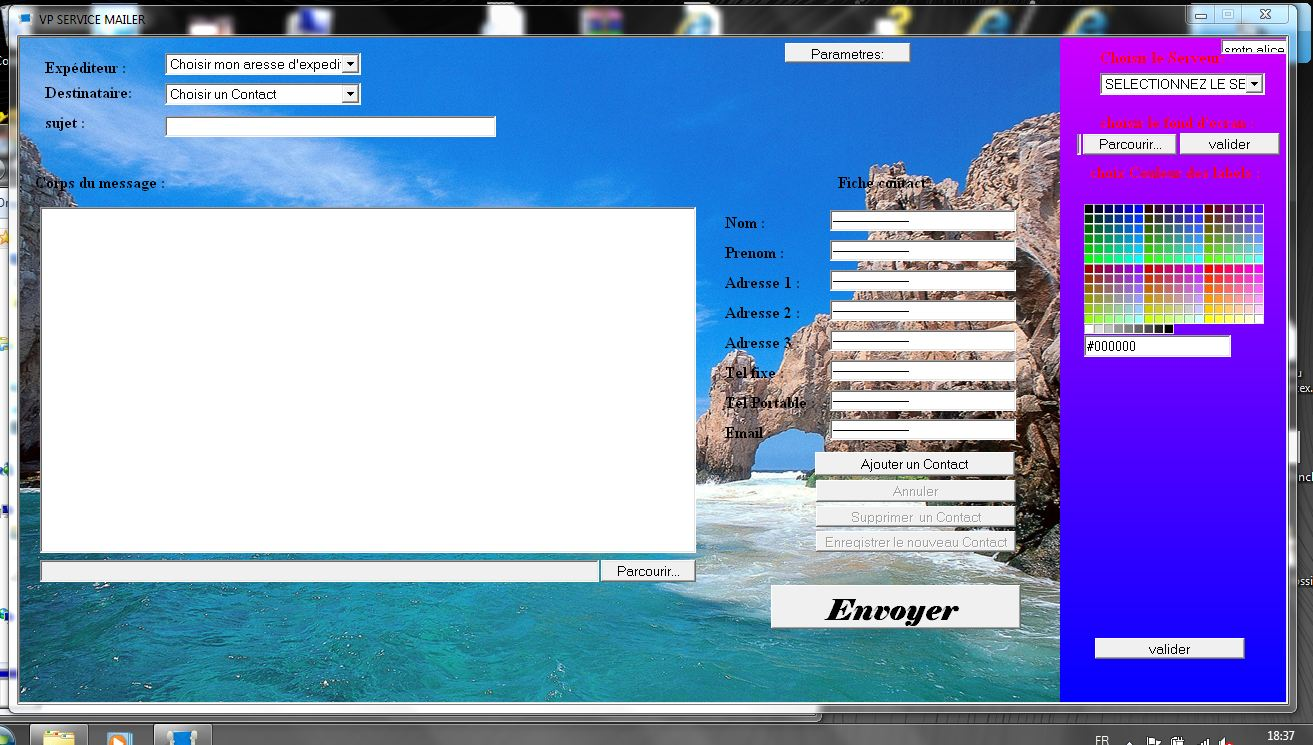The width and height of the screenshot is (1313, 745).
Task: Click valider at the bottom of settings panel
Action: pyautogui.click(x=1169, y=649)
